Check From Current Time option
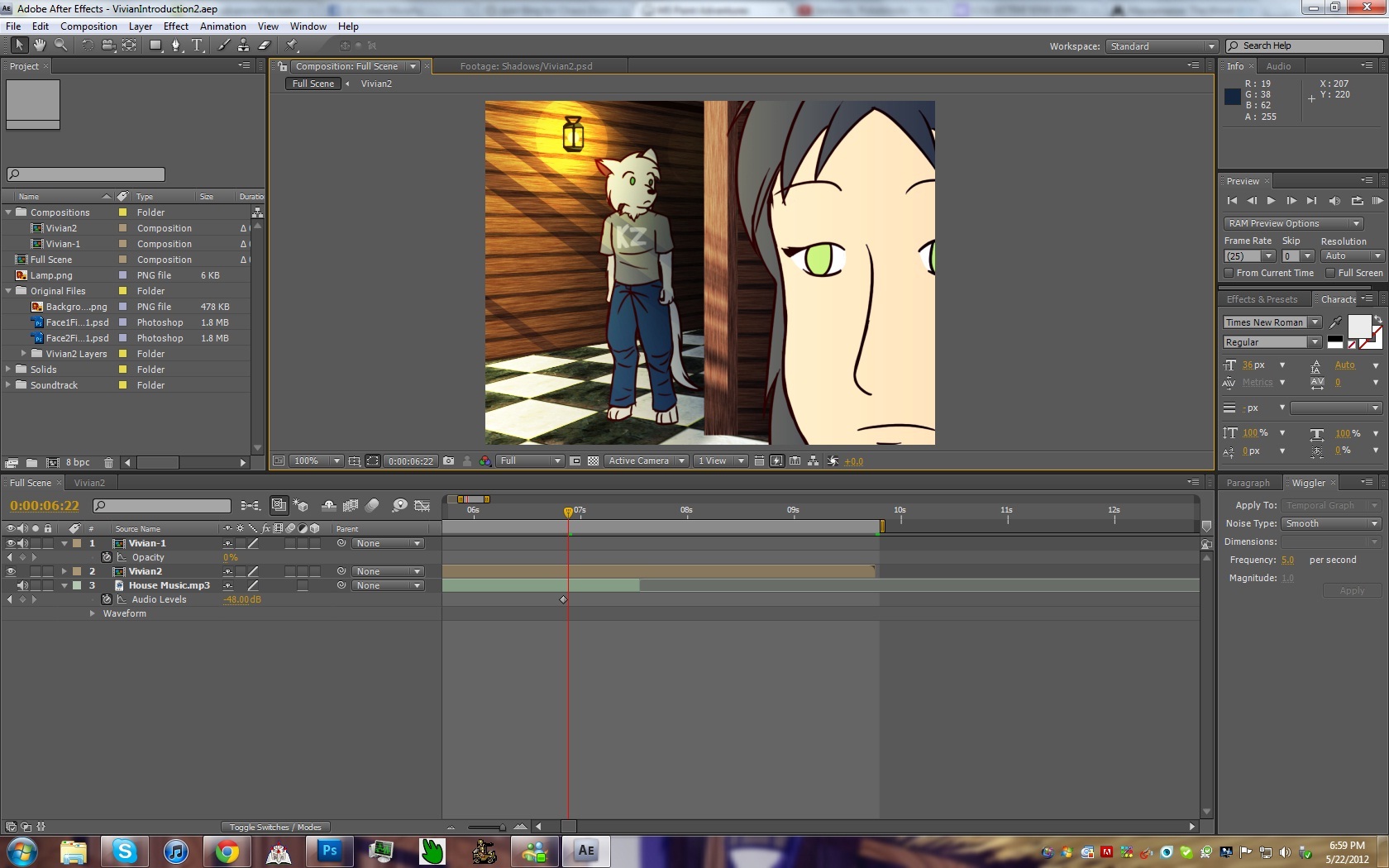Viewport: 1389px width, 868px height. coord(1229,273)
